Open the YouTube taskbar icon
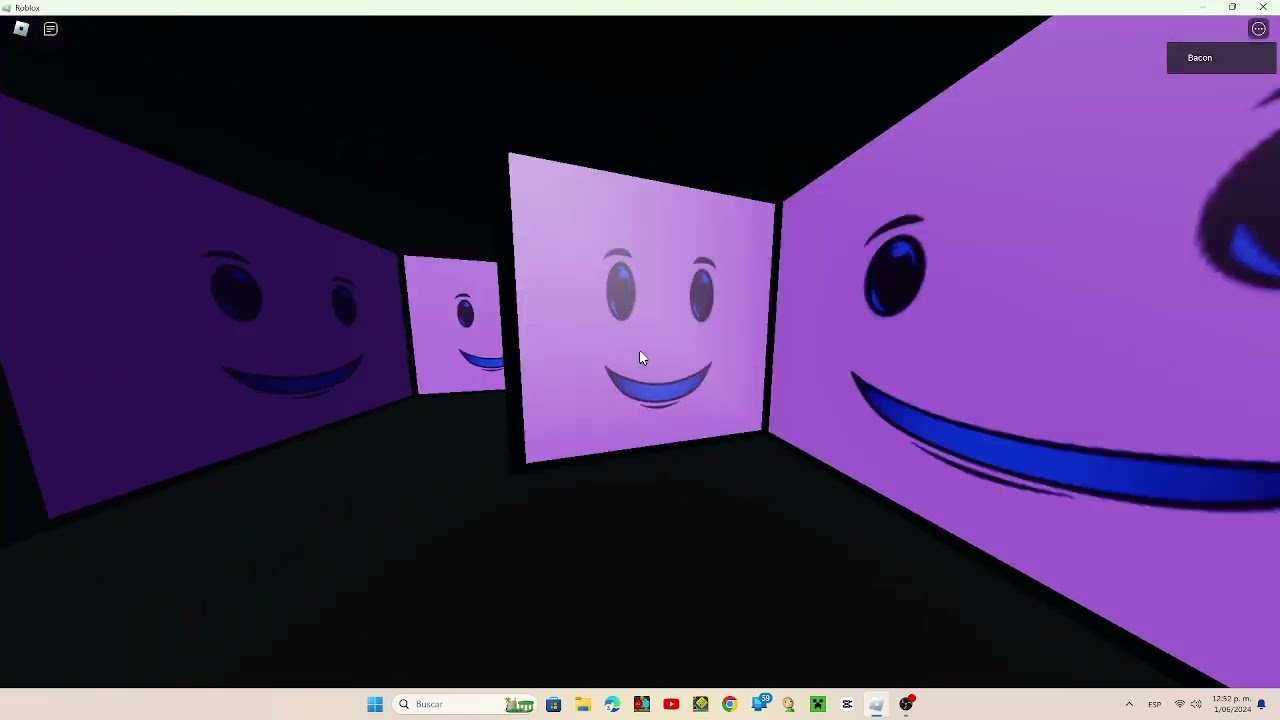Screen dimensions: 1280x720 point(671,704)
